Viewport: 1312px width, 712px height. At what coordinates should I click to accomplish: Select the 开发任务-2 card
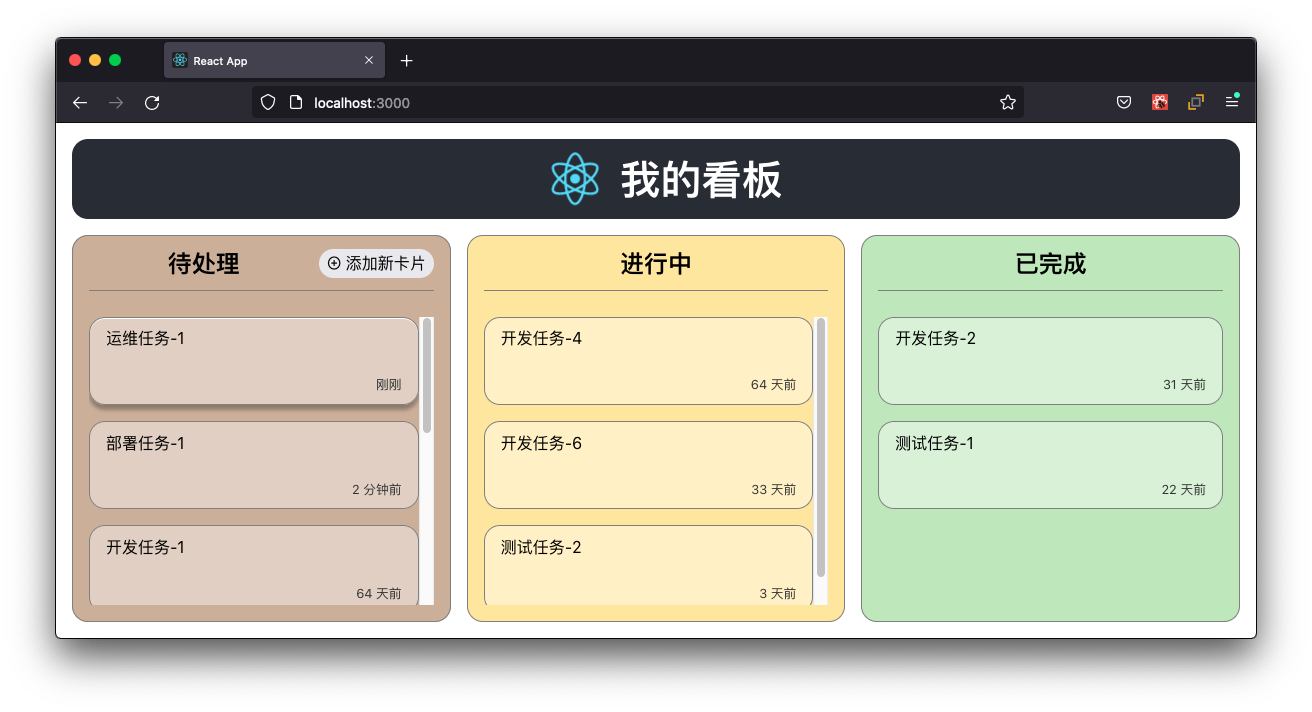coord(1050,361)
